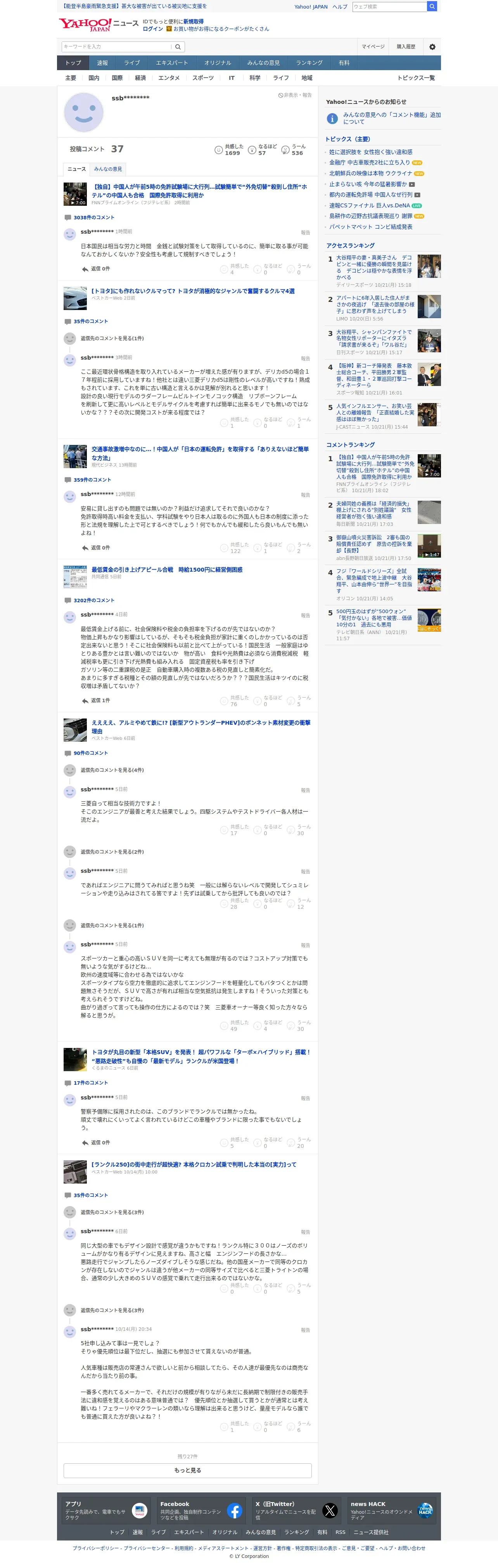This screenshot has width=498, height=1568.
Task: Click プライバシーポリシー footer link
Action: click(96, 1548)
